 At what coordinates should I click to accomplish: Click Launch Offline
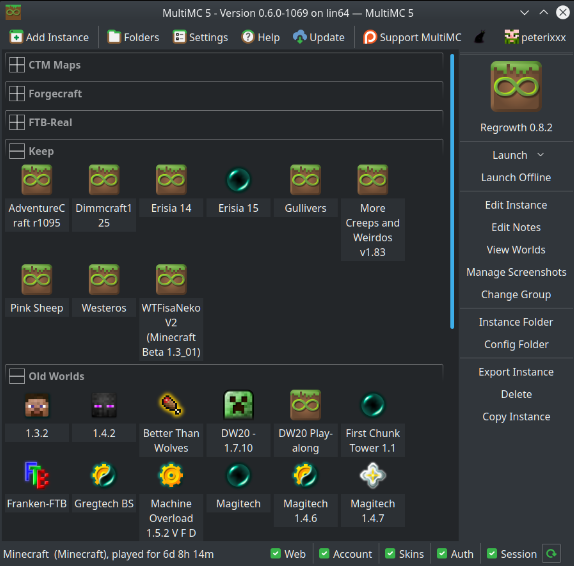click(x=516, y=178)
